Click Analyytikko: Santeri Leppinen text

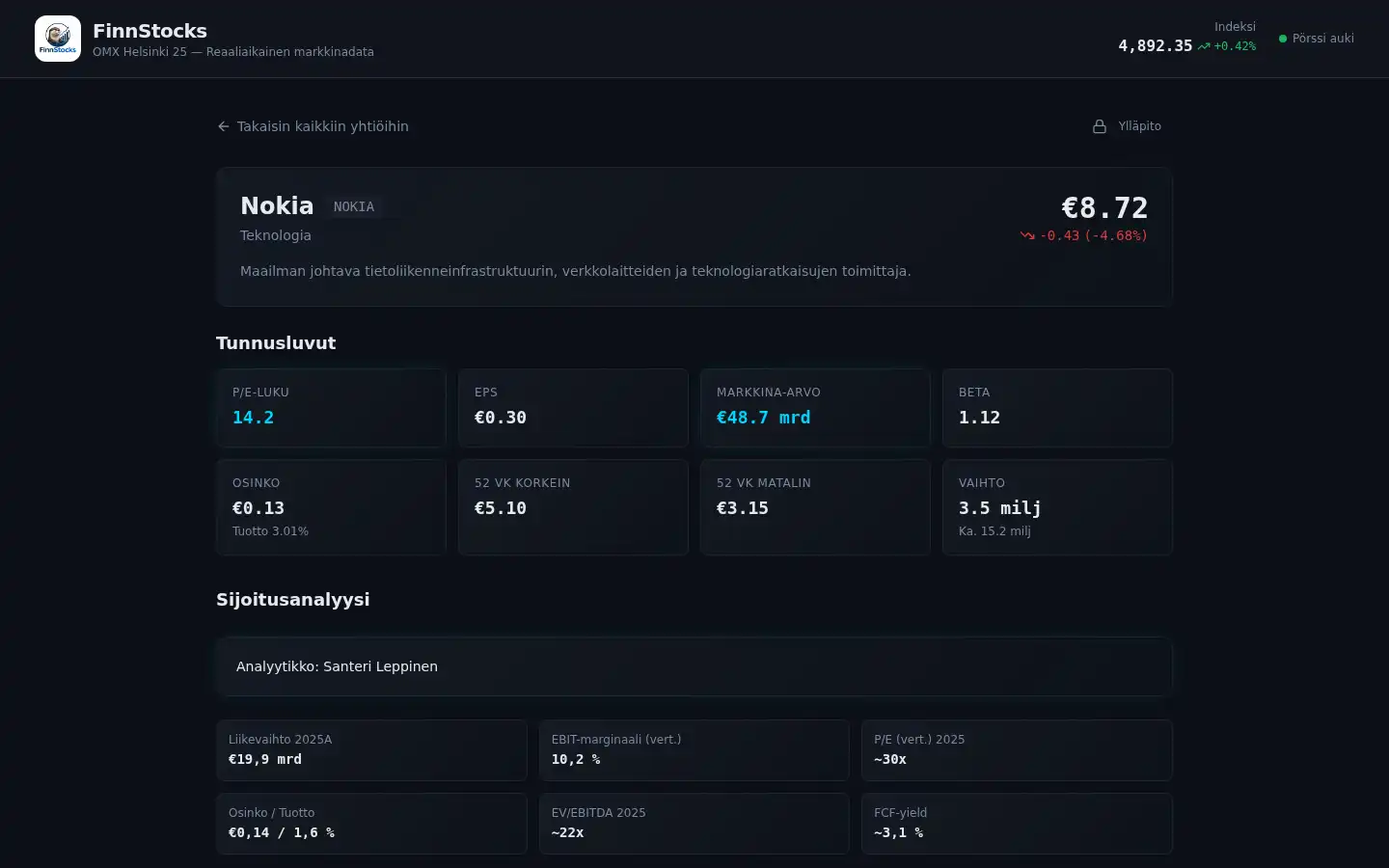[x=337, y=666]
